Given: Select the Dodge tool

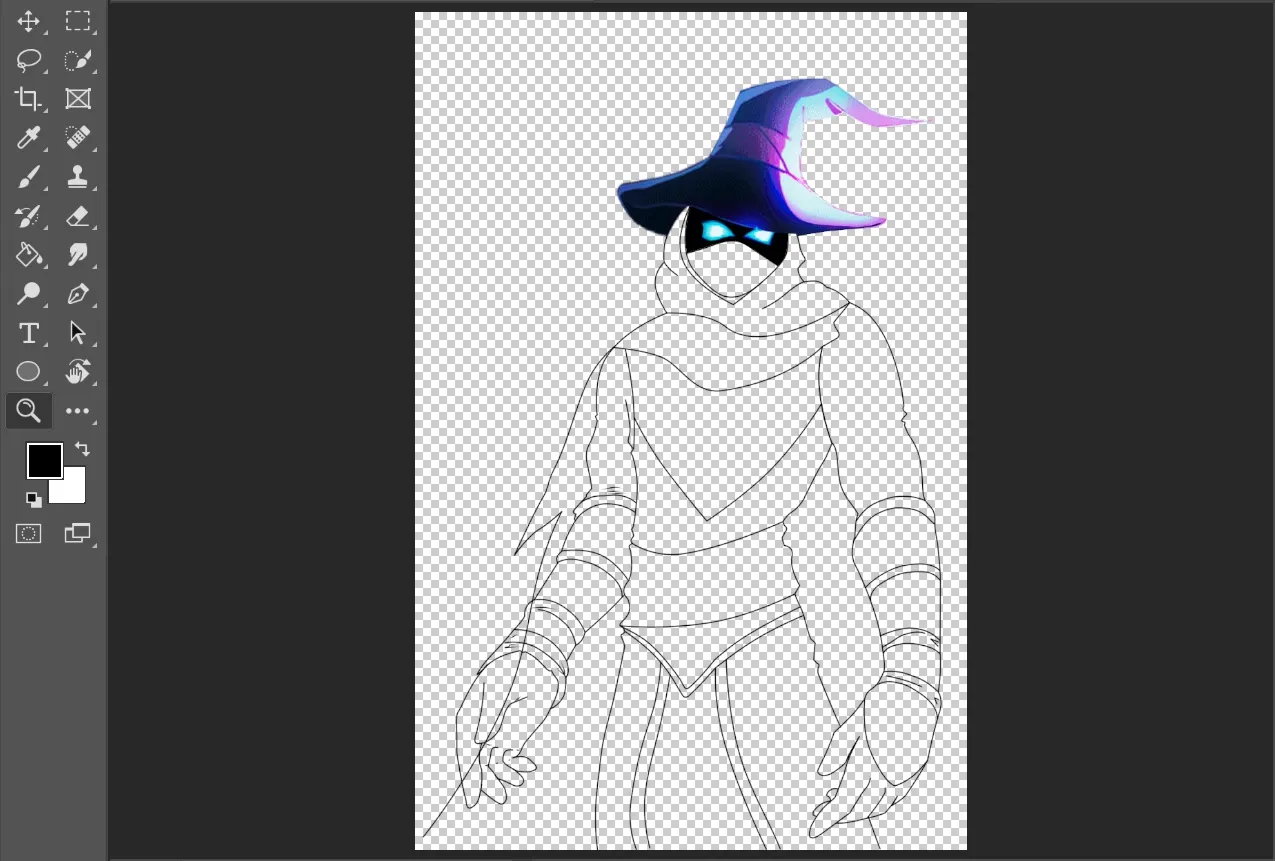Looking at the screenshot, I should [x=28, y=294].
